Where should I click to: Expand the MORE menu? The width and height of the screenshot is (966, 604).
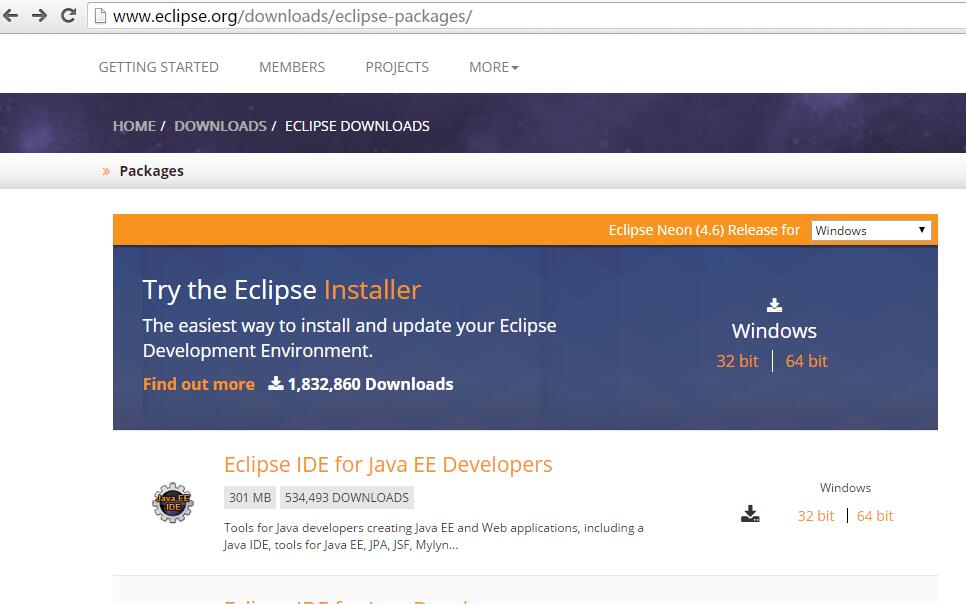[x=493, y=67]
